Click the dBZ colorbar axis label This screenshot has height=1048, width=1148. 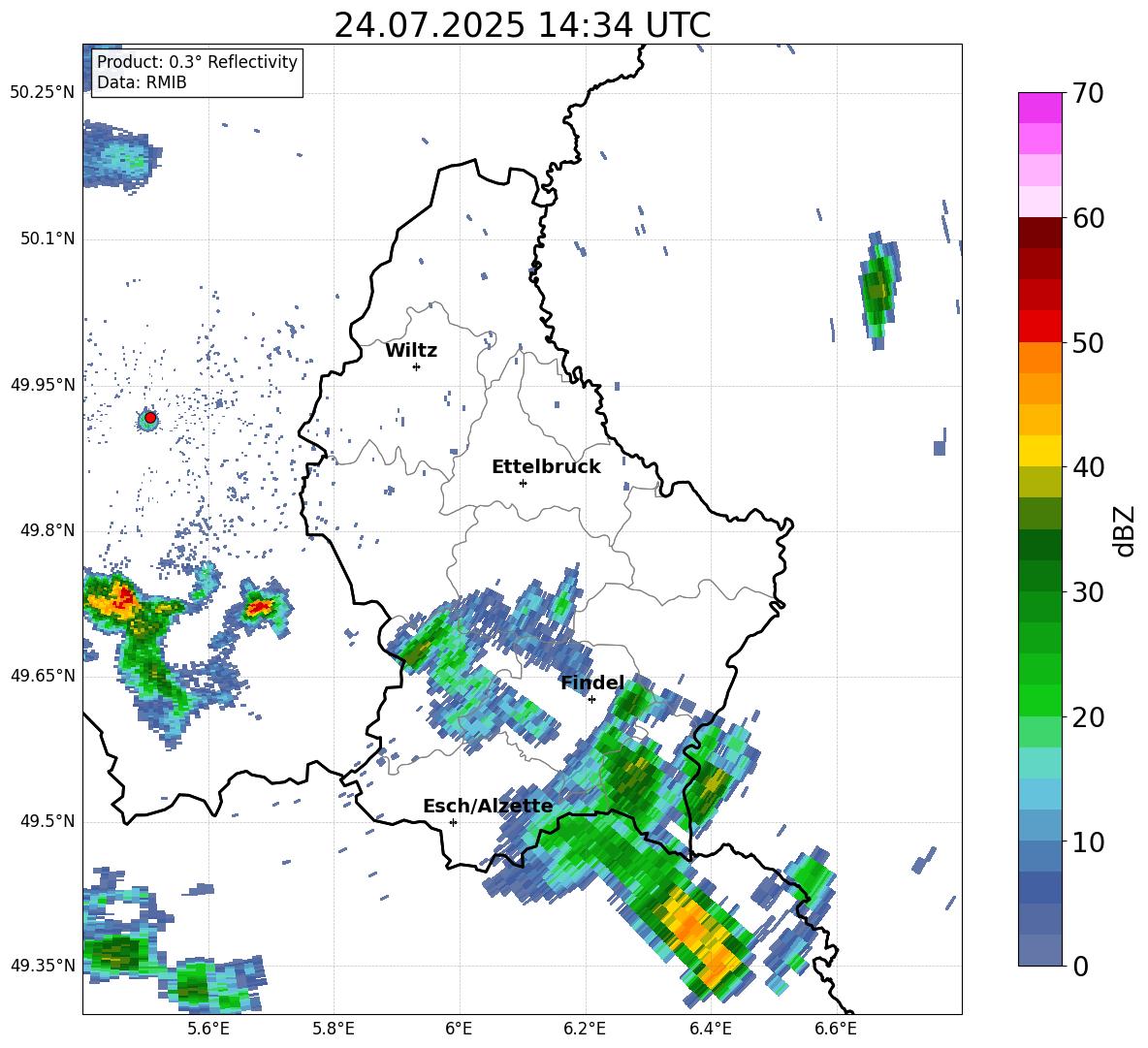pos(1126,530)
